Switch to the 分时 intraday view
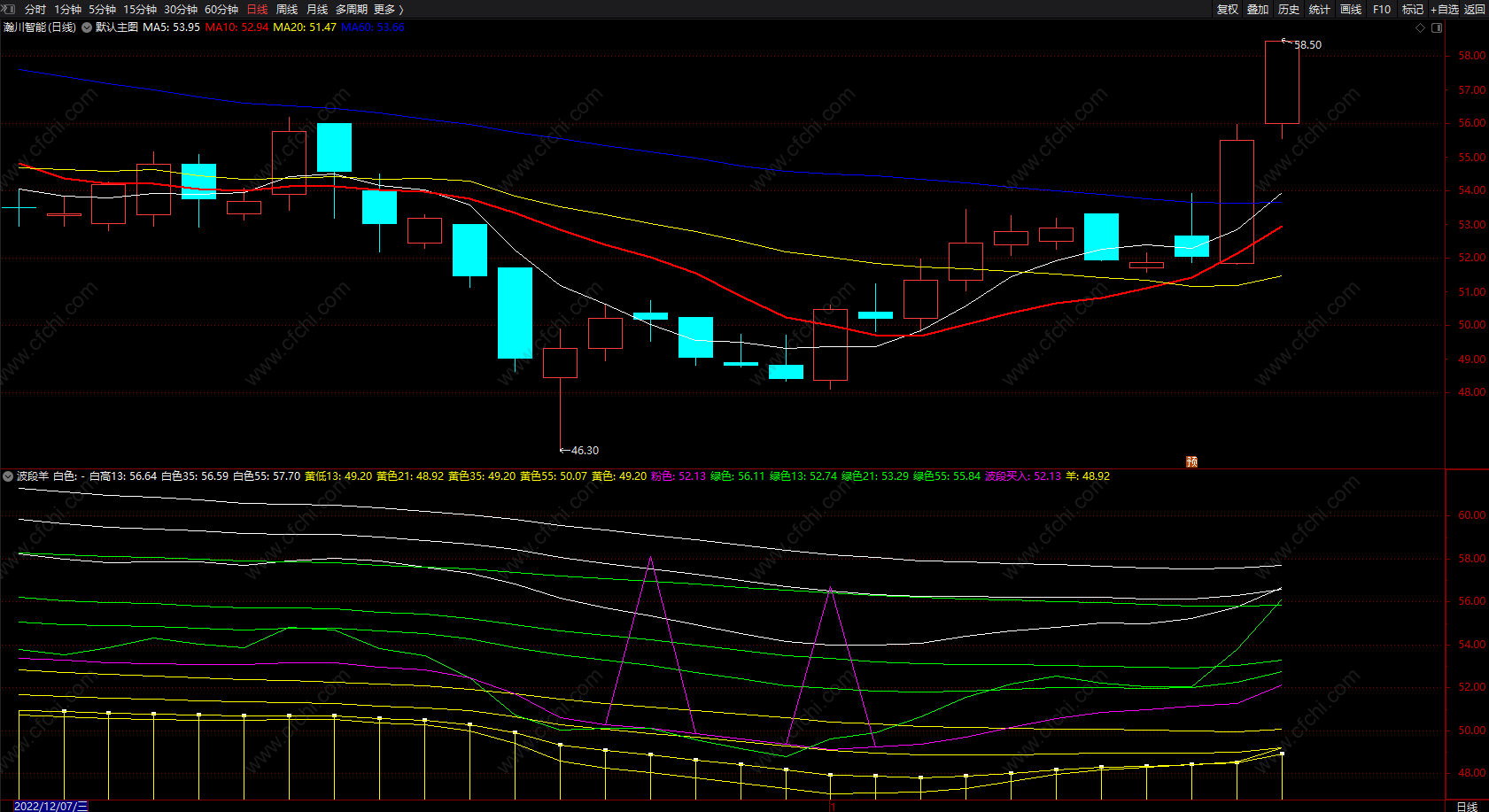Image resolution: width=1489 pixels, height=812 pixels. click(x=35, y=9)
